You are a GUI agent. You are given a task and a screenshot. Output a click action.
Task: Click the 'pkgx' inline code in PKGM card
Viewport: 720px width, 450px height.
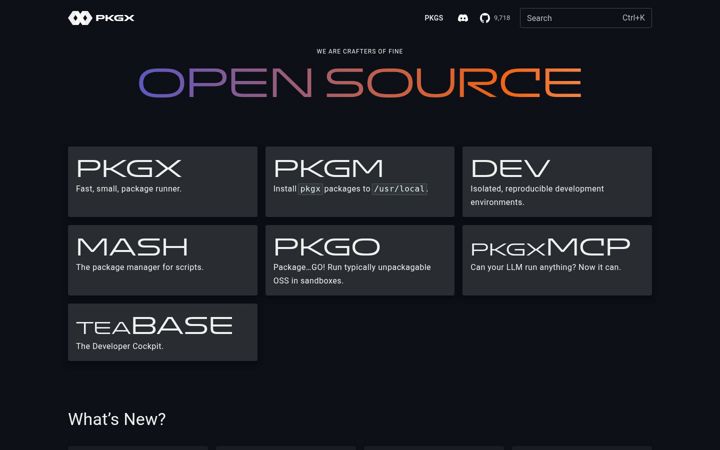[x=310, y=189]
